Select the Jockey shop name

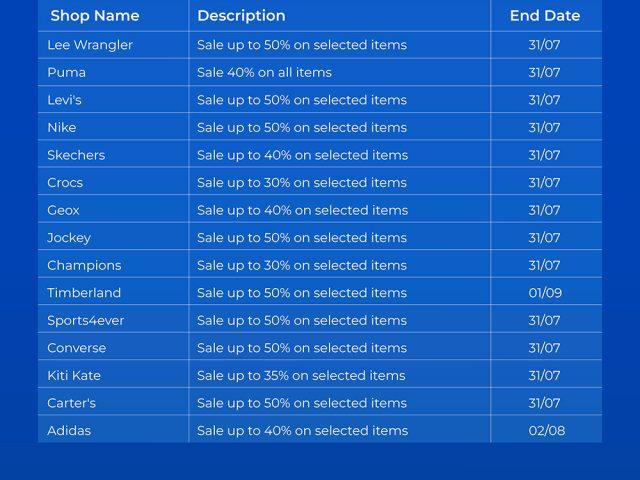pos(69,238)
